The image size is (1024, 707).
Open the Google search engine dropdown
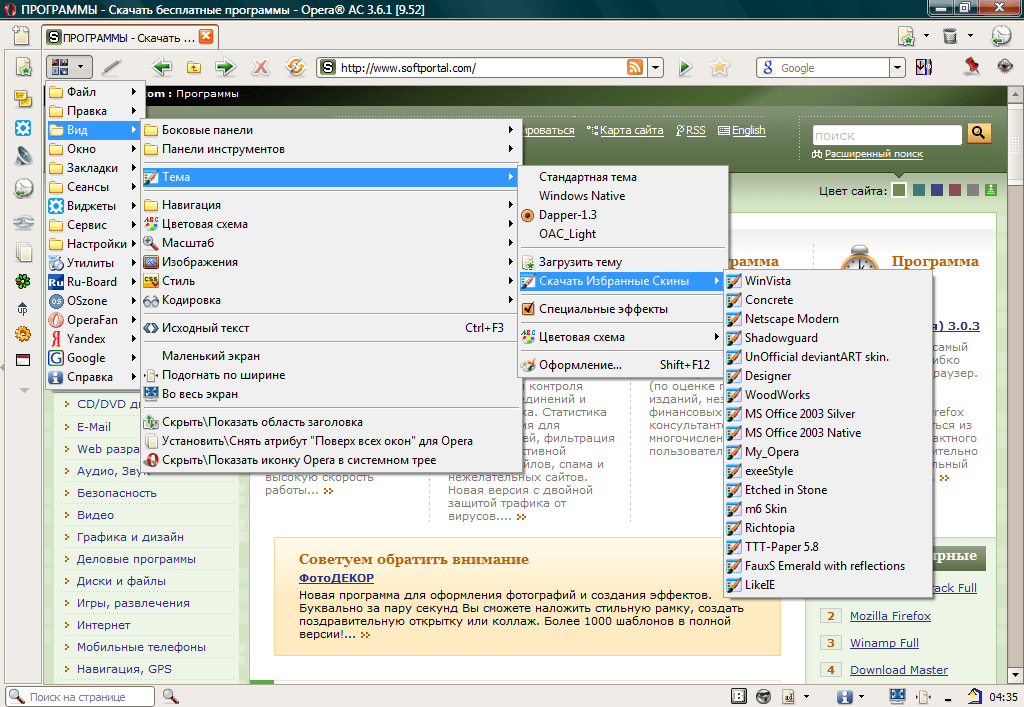(x=897, y=67)
